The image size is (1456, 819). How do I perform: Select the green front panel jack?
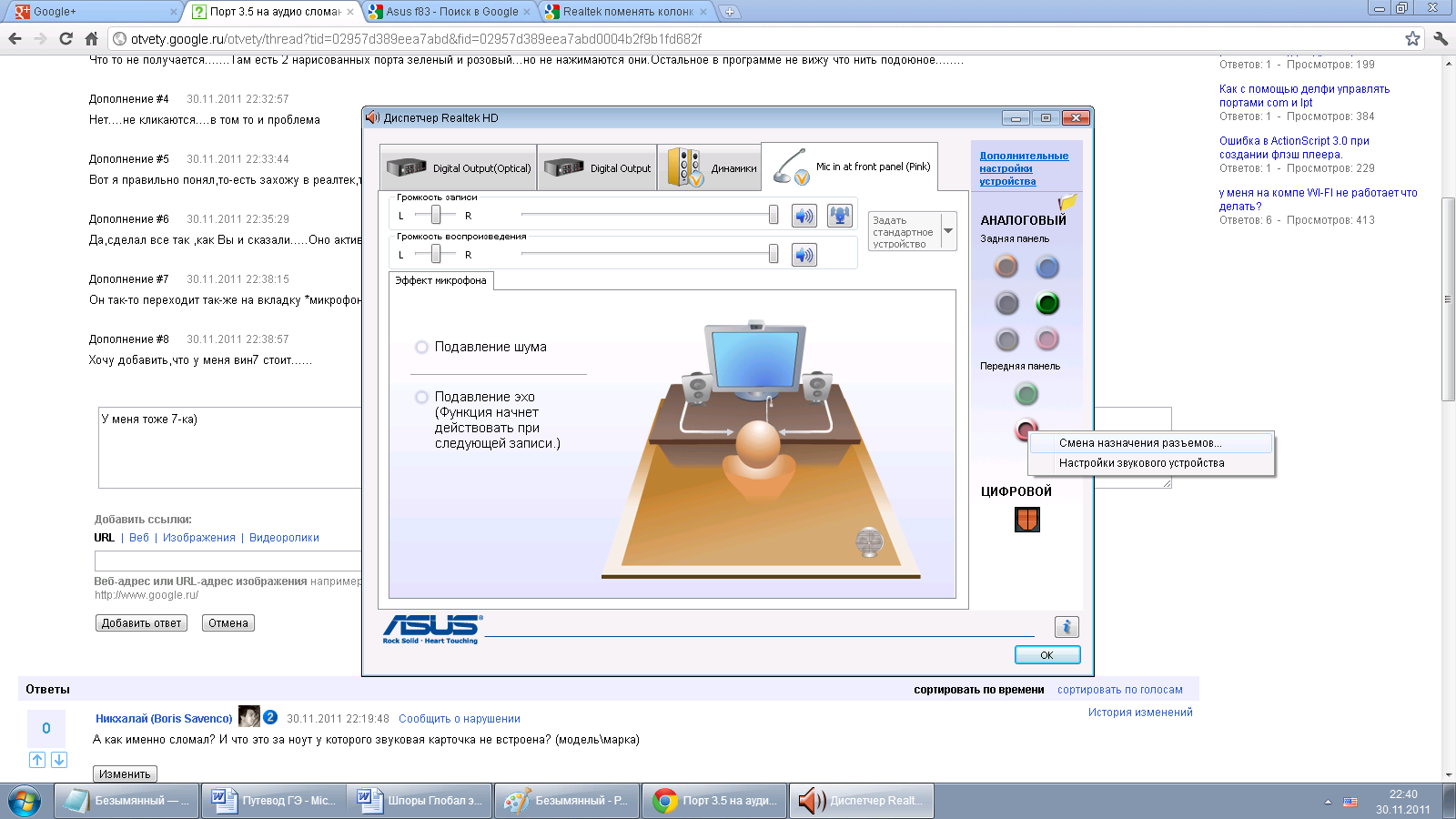click(x=1026, y=394)
